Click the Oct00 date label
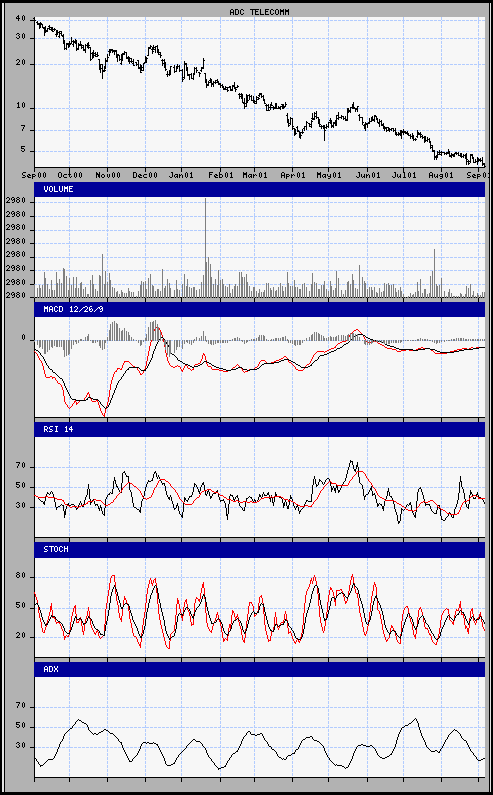This screenshot has width=493, height=795. [x=70, y=175]
